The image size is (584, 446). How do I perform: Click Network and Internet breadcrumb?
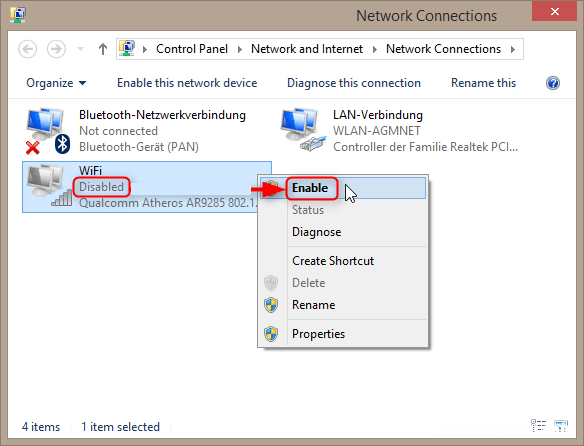click(x=307, y=49)
